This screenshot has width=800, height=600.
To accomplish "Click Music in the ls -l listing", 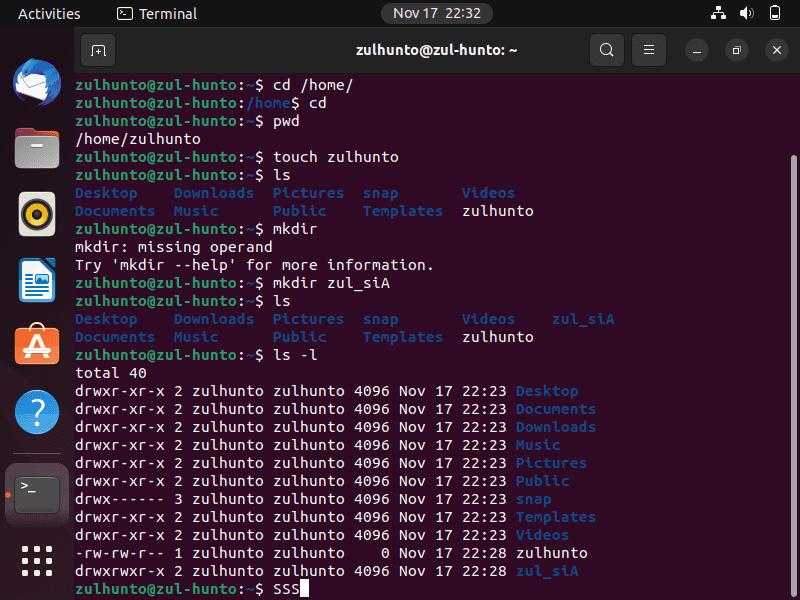I will click(538, 445).
